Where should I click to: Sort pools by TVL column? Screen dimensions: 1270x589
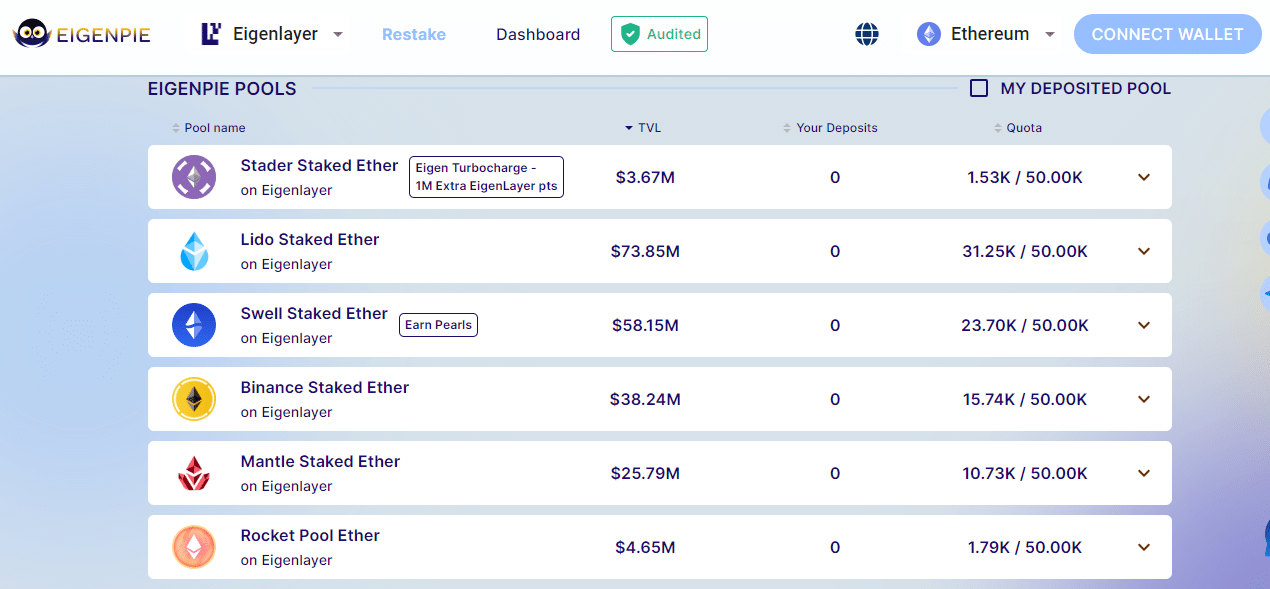643,128
